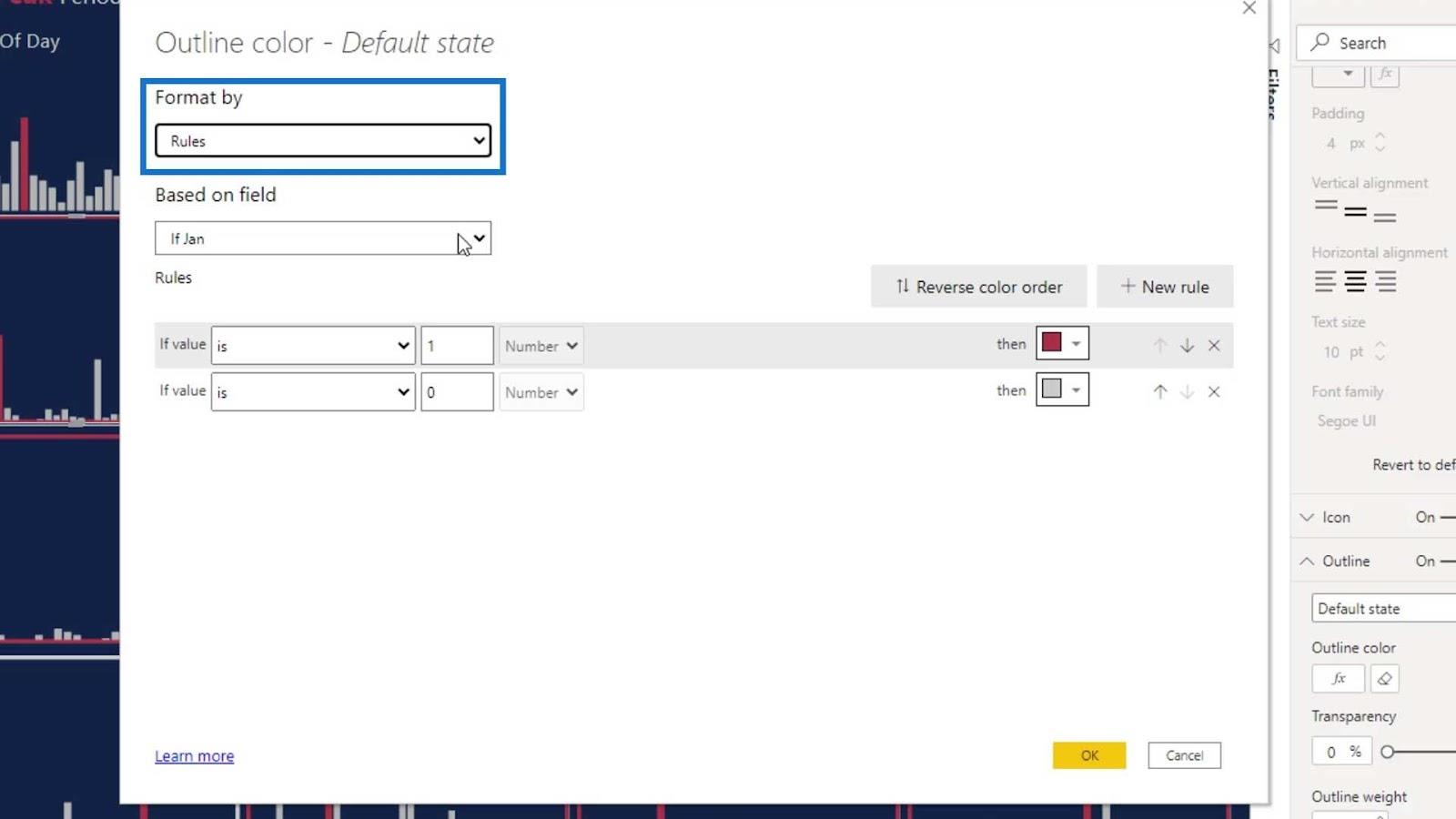
Task: Open the condition dropdown of the second rule
Action: tap(313, 392)
